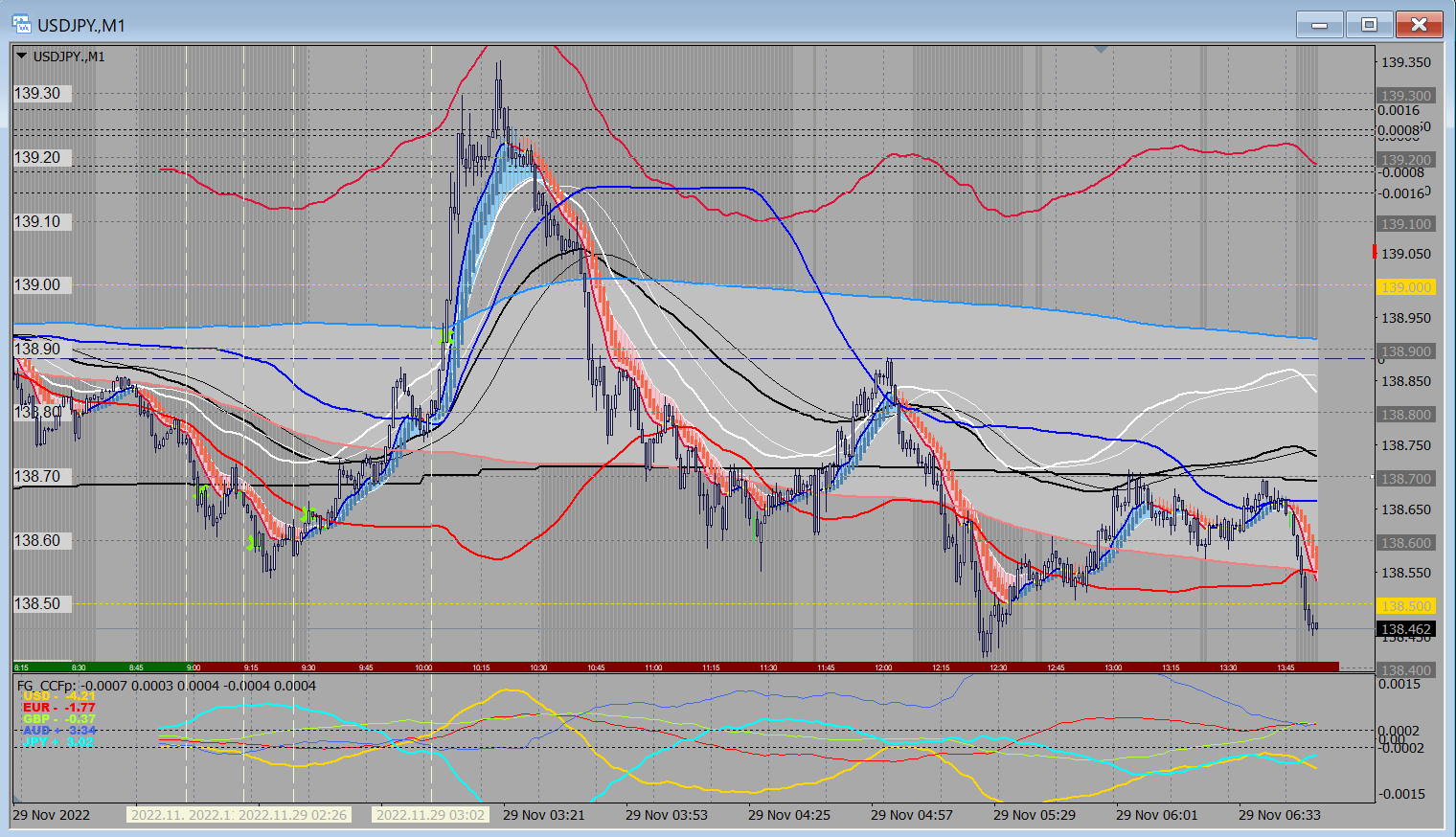Click the 29 Nov 05:29 time label
The height and width of the screenshot is (837, 1456).
point(1035,815)
